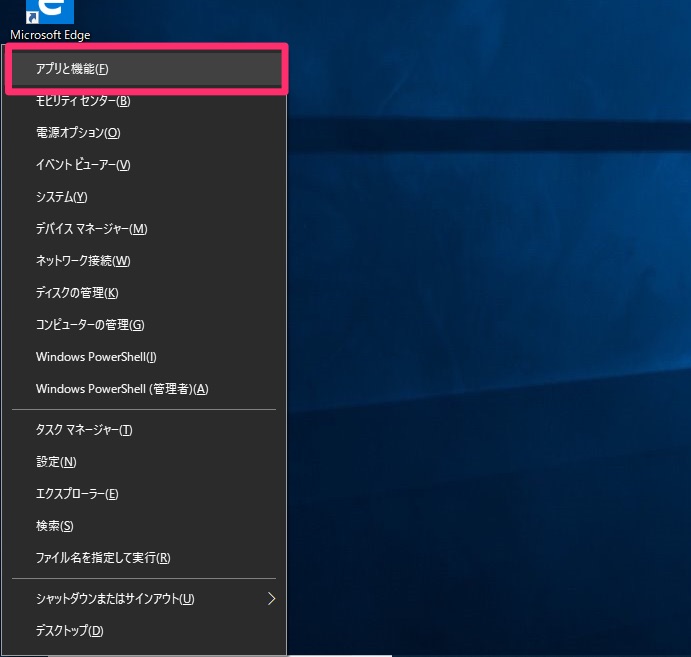Select デスクトップ(D) menu entry
Screen dimensions: 691x657
click(144, 631)
